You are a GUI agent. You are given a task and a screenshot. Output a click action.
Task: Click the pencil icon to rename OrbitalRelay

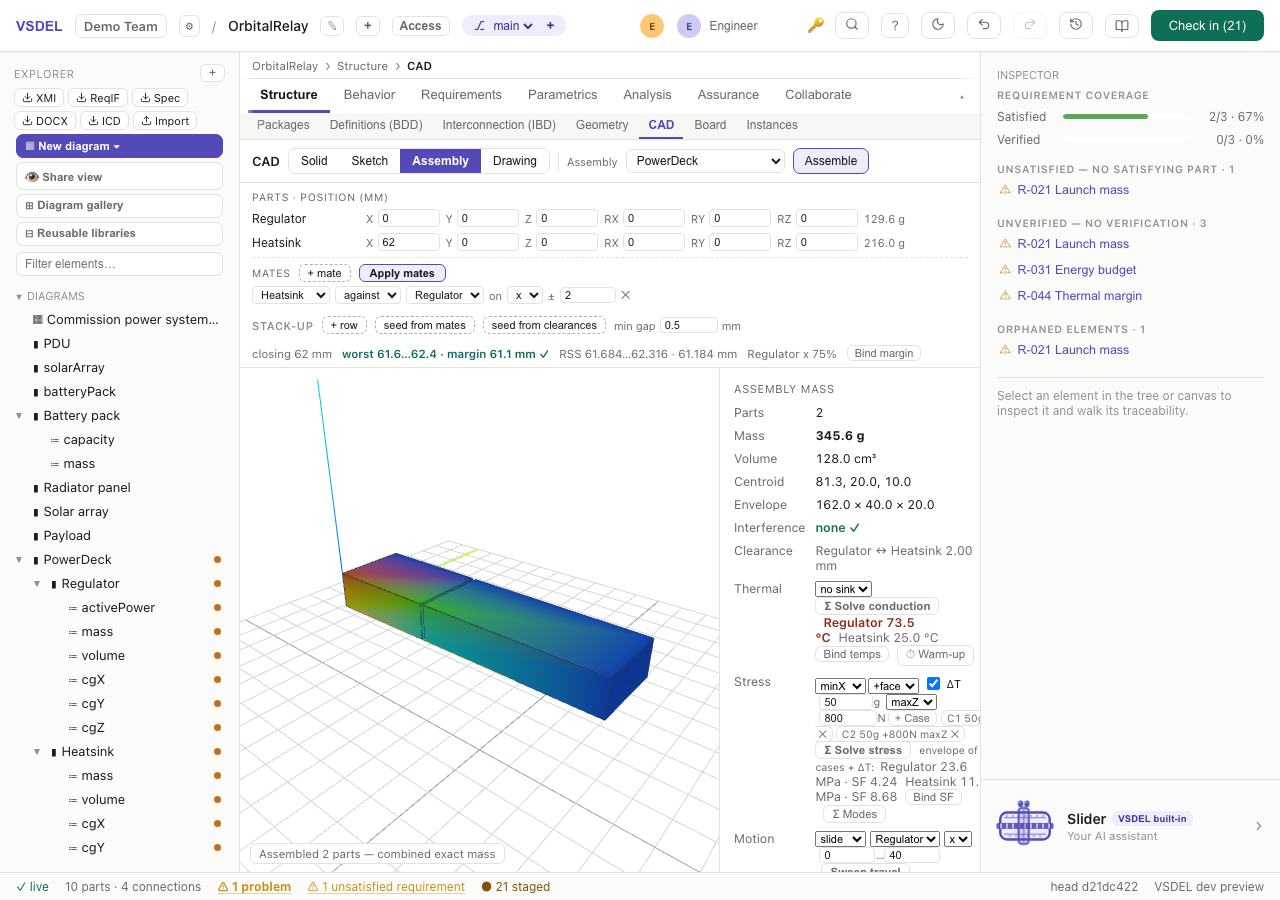tap(333, 26)
